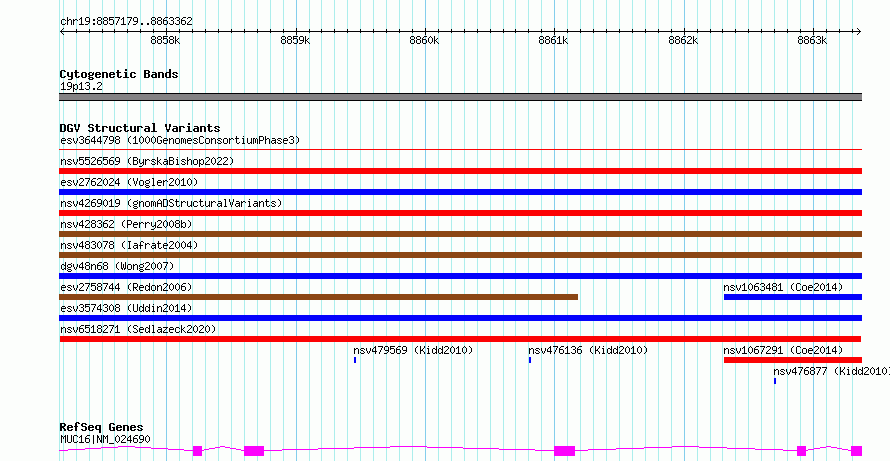This screenshot has width=890, height=461.
Task: Click the small blue nsv479569 marker
Action: pos(355,360)
